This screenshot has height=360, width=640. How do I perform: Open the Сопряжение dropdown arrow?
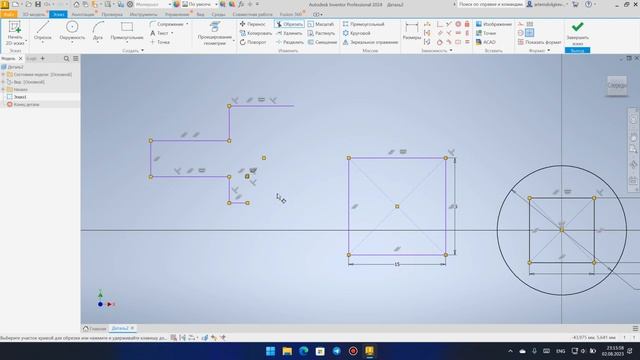coord(187,24)
